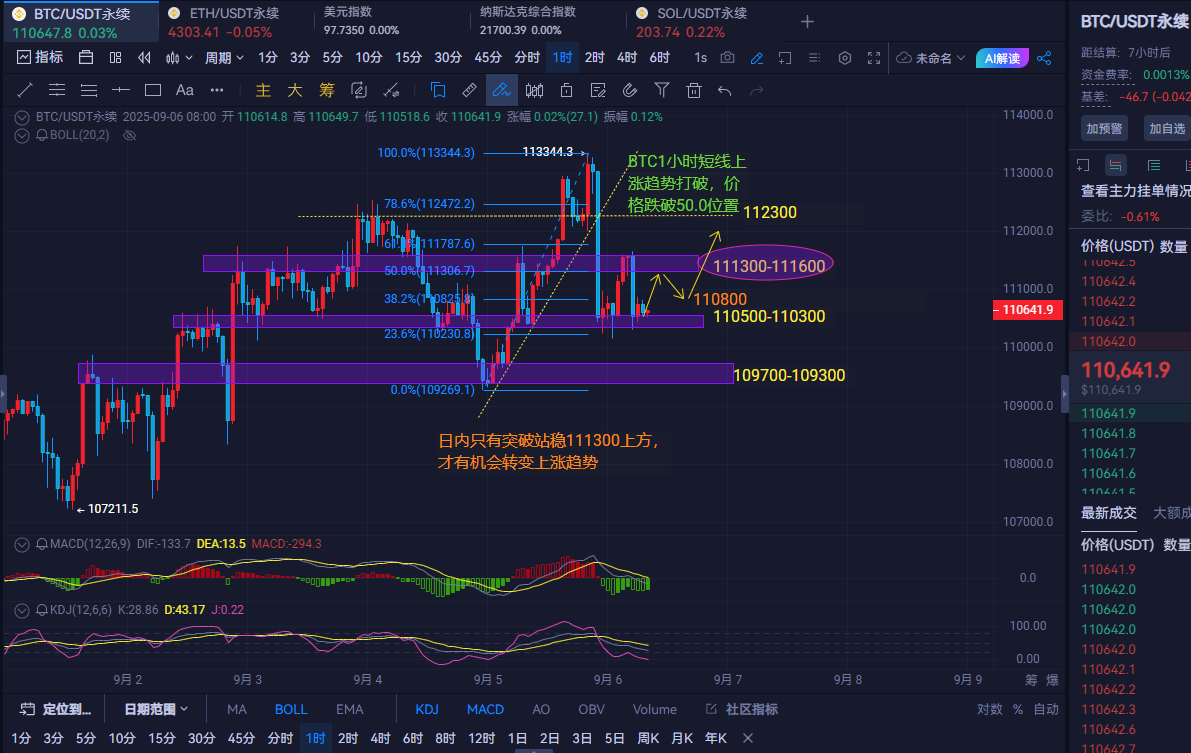
Task: Expand the 日期范围 date range dropdown
Action: pos(156,709)
